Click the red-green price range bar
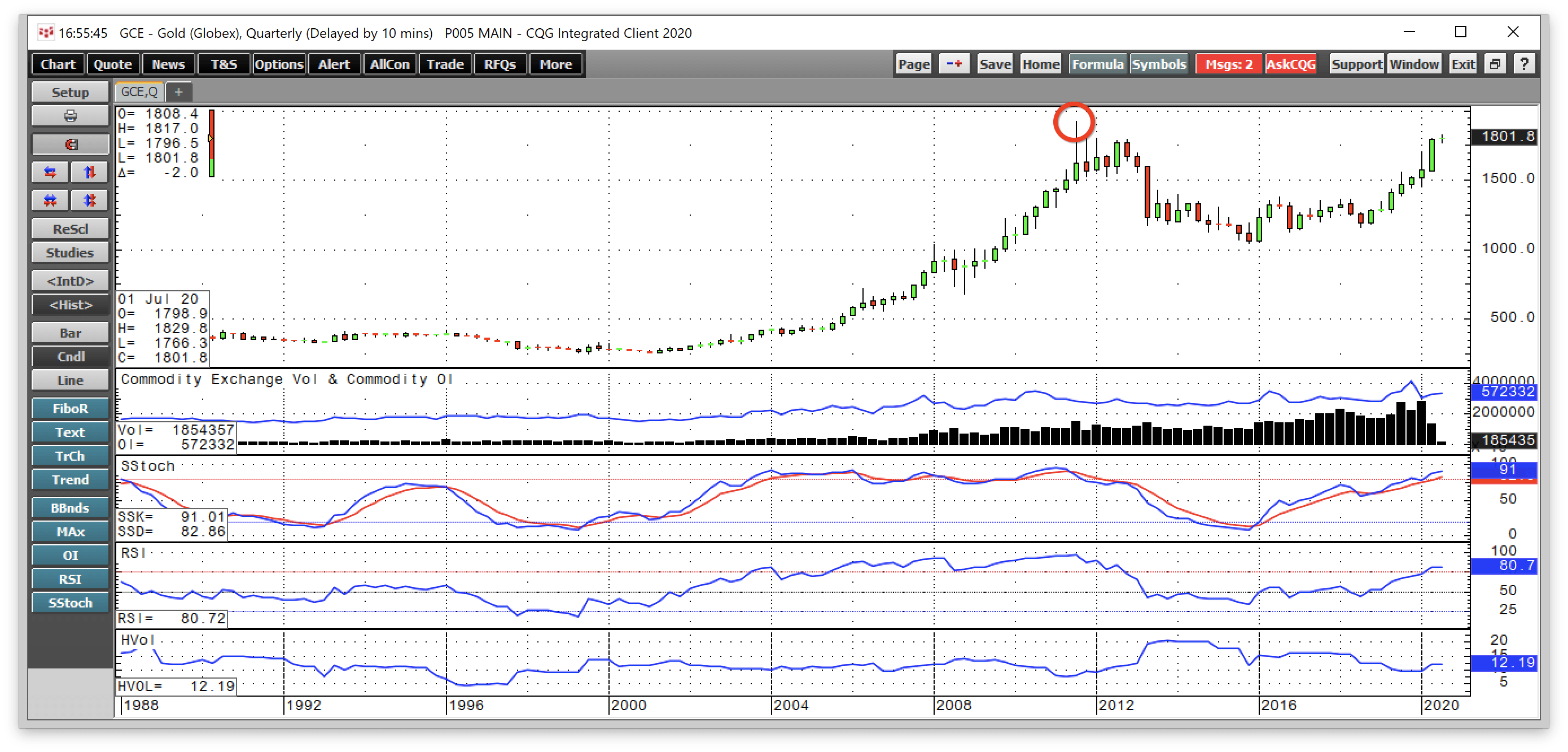 tap(211, 143)
